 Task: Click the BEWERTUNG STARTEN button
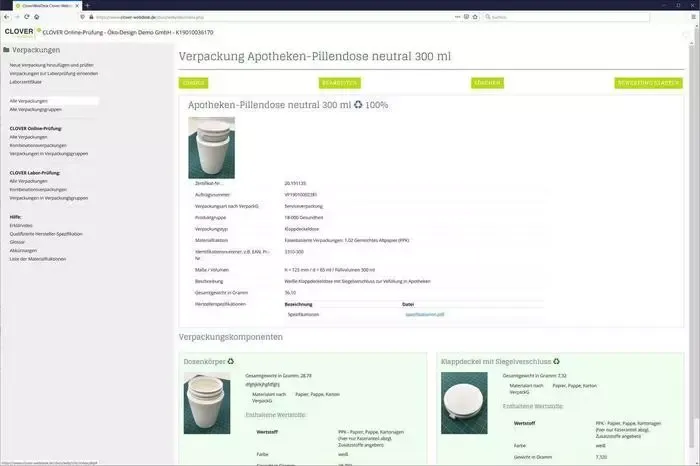648,83
